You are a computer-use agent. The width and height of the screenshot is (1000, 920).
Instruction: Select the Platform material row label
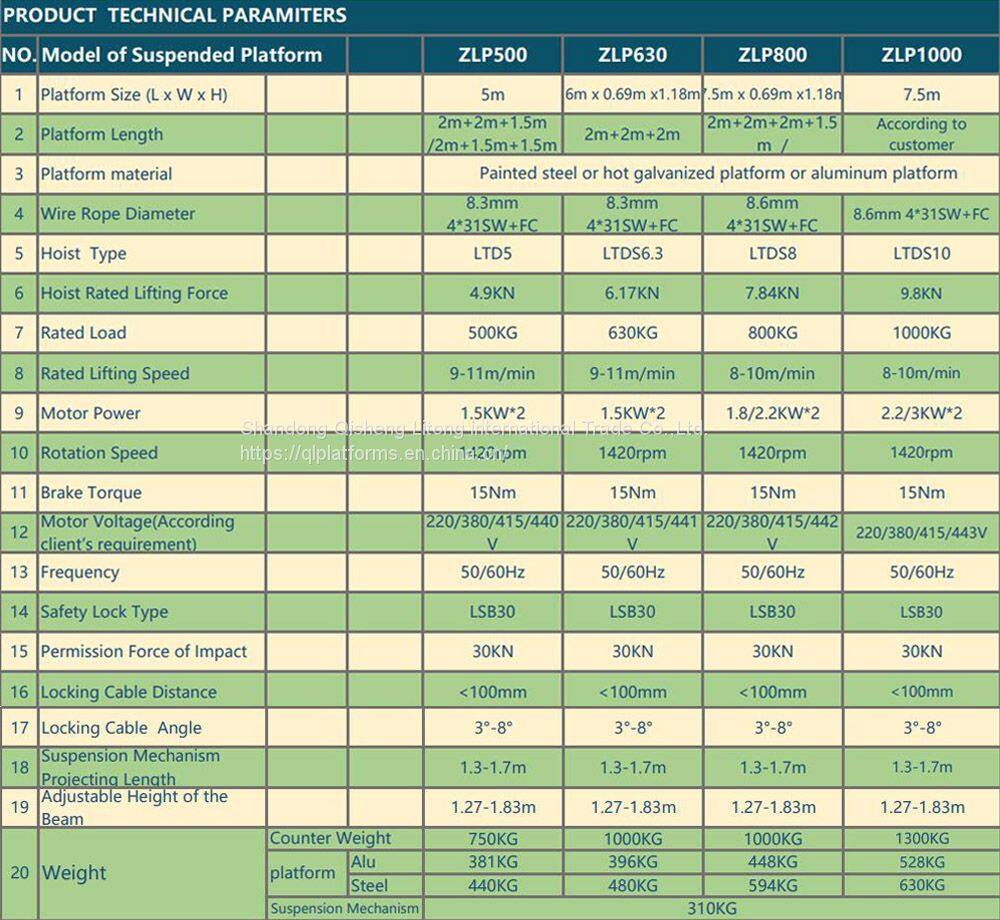(x=106, y=174)
